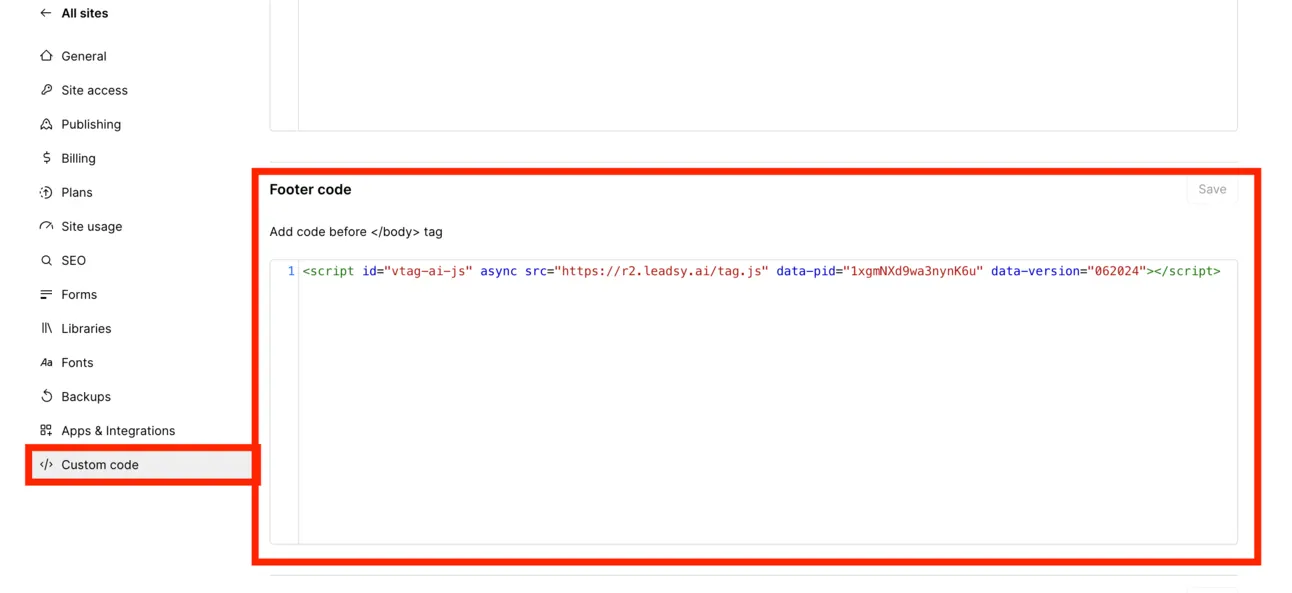Click the closing </script> tag
The height and width of the screenshot is (593, 1292).
coord(1187,271)
